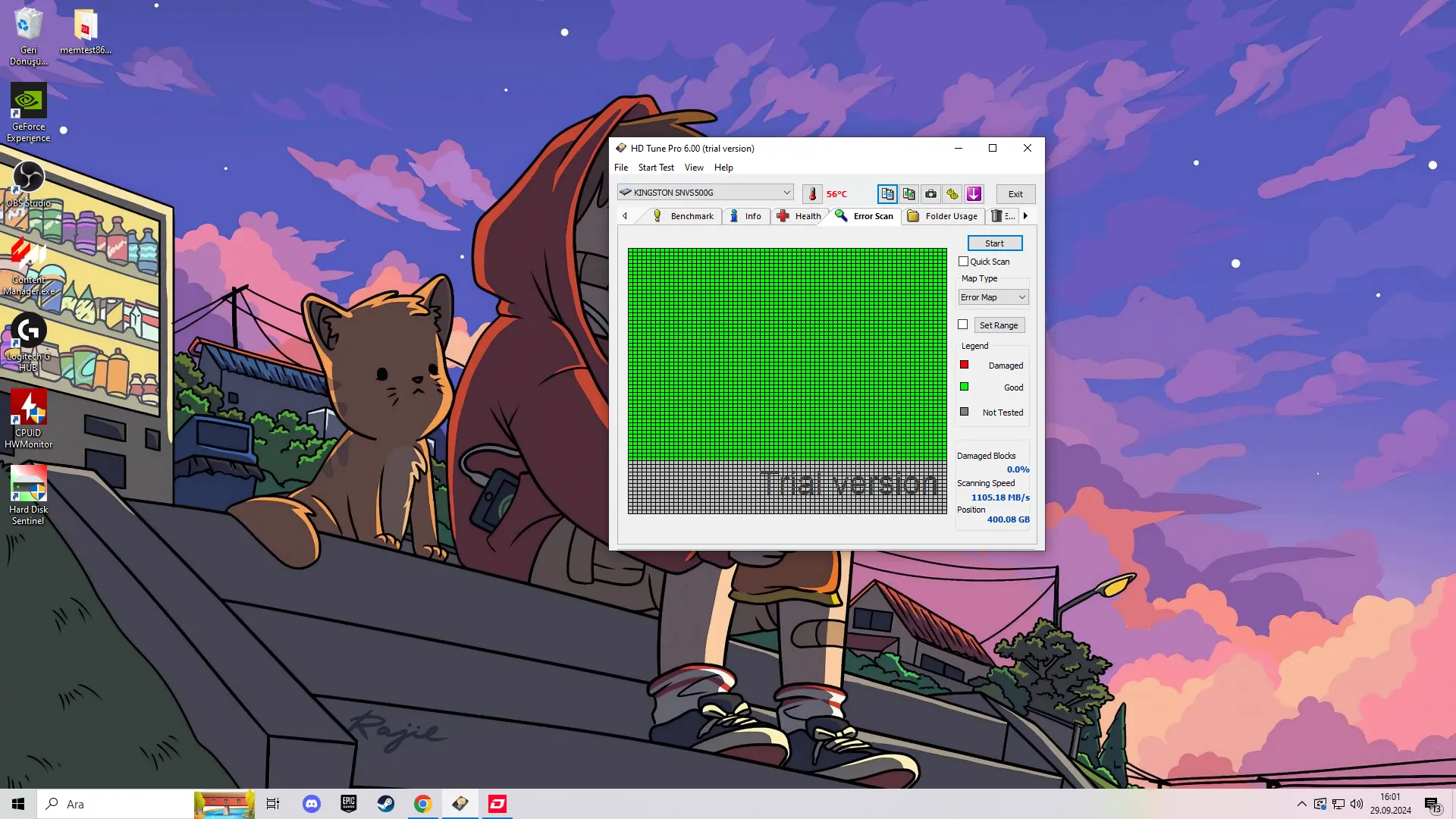Click the camera save-screenshot icon
This screenshot has height=819, width=1456.
(x=930, y=194)
